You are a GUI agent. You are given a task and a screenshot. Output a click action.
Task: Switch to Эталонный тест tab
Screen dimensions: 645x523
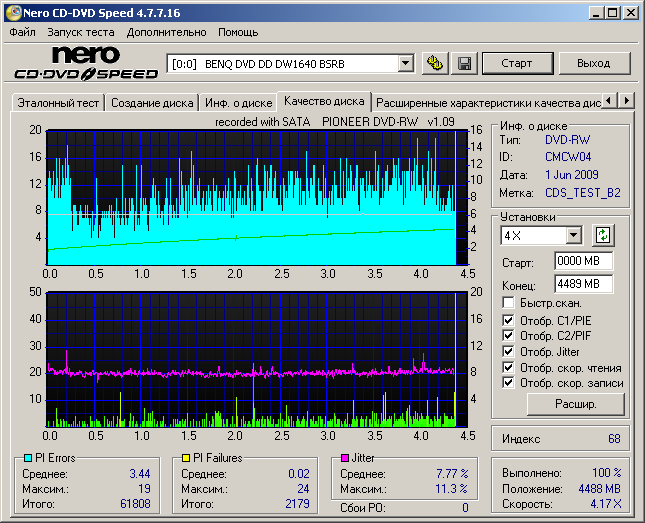58,103
